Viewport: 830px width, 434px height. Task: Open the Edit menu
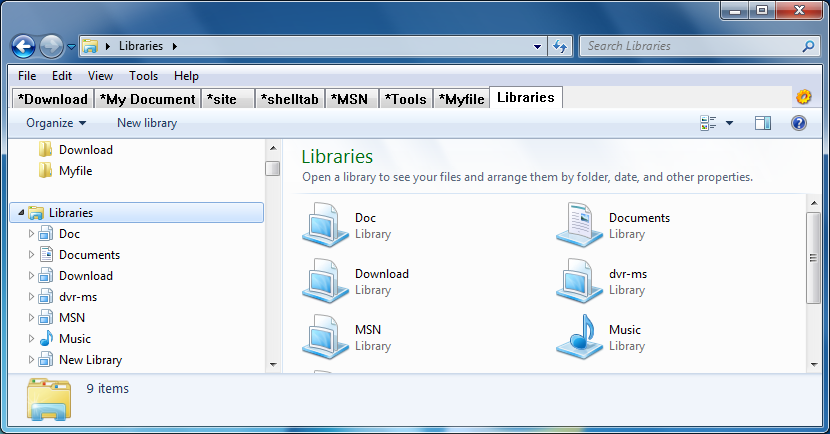(61, 76)
